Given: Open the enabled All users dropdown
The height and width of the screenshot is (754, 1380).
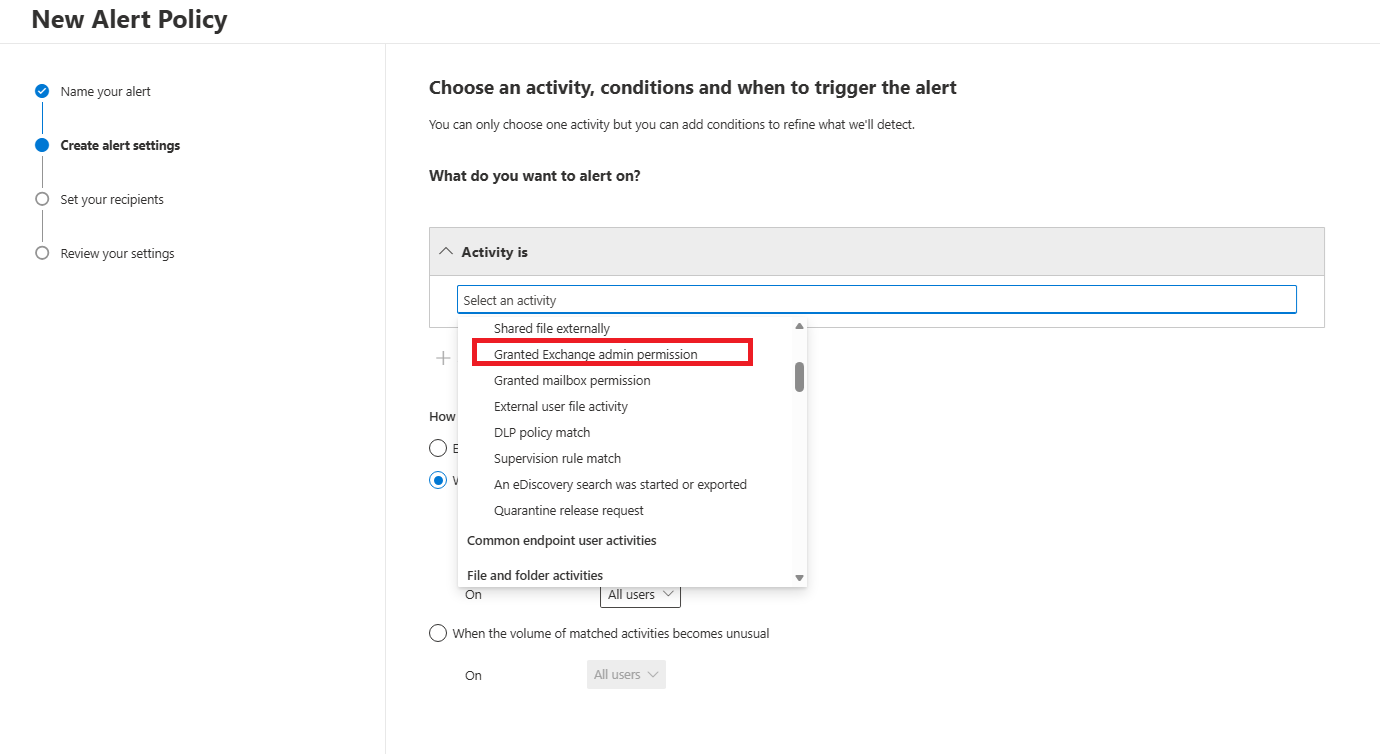Looking at the screenshot, I should (640, 594).
